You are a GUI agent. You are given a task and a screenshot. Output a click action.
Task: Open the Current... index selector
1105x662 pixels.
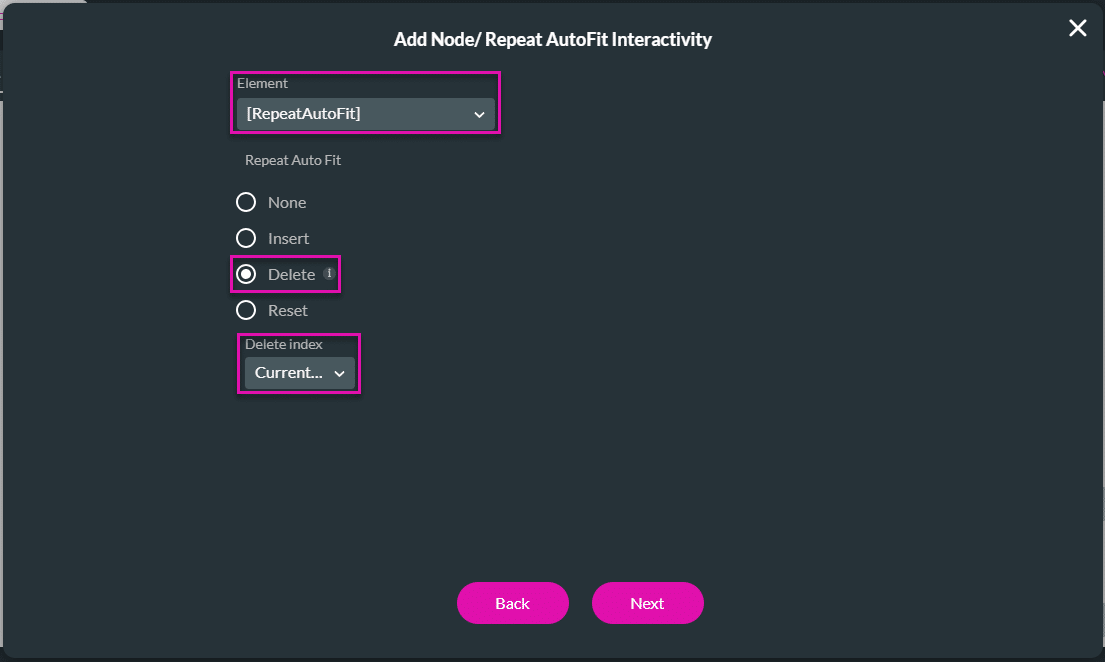coord(298,372)
